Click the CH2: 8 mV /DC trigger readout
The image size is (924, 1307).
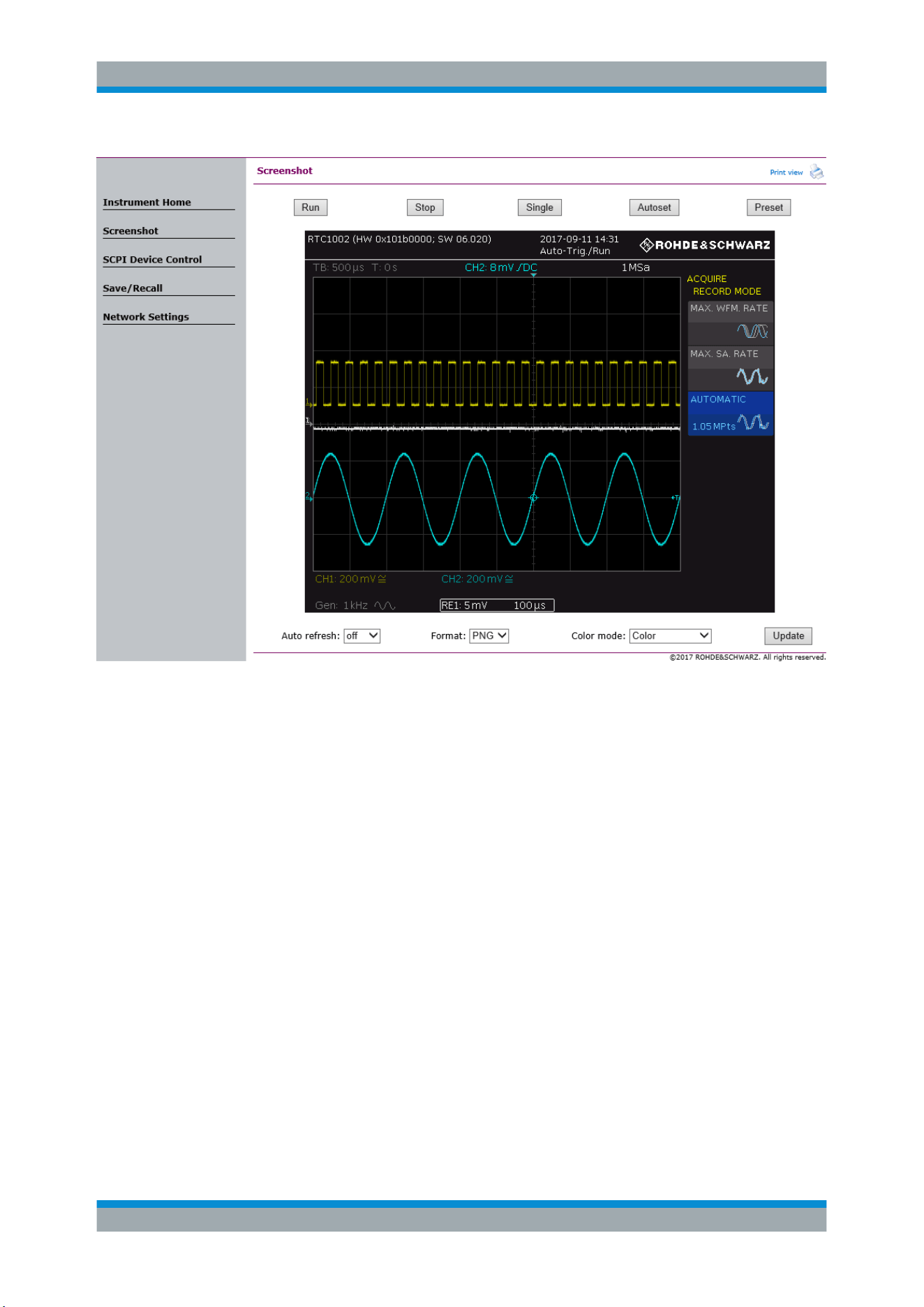501,267
